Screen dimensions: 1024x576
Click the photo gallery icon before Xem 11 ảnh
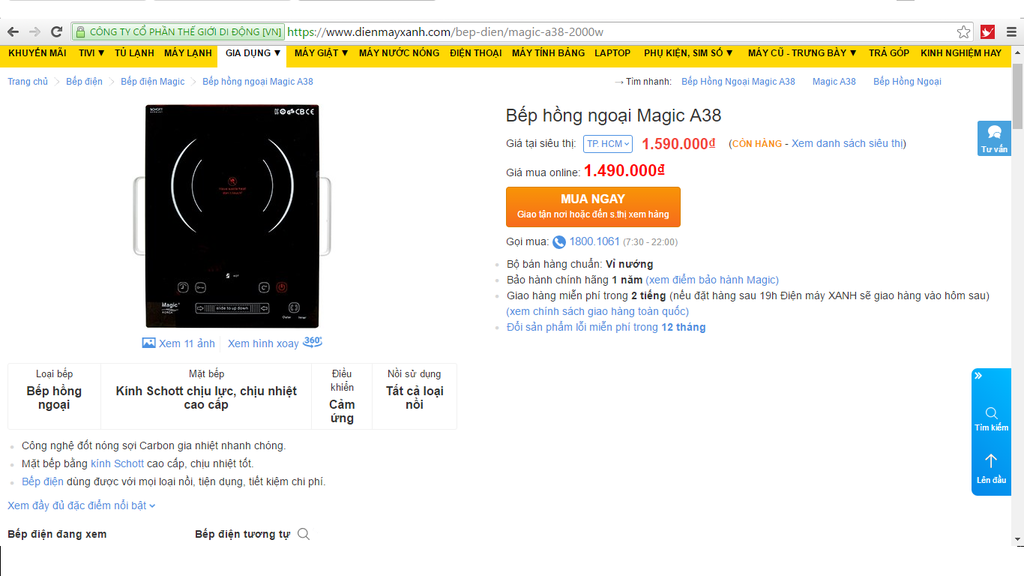tap(149, 343)
